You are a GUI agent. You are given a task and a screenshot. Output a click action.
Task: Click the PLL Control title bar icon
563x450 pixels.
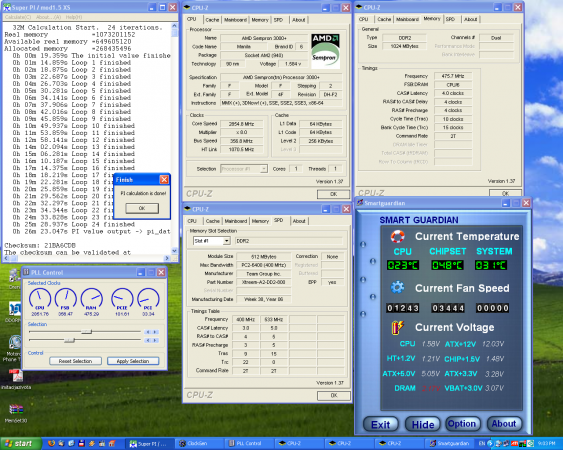coord(26,272)
